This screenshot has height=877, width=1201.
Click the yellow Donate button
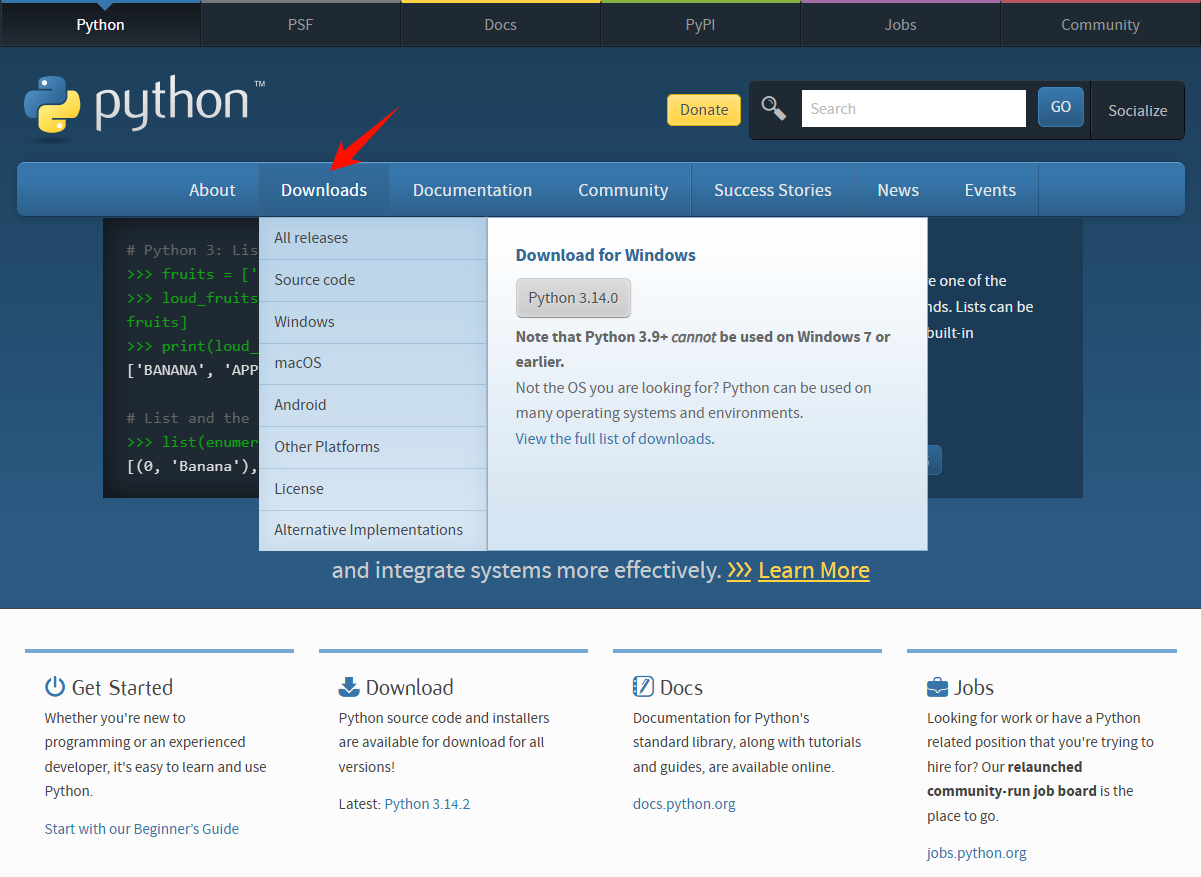(703, 110)
